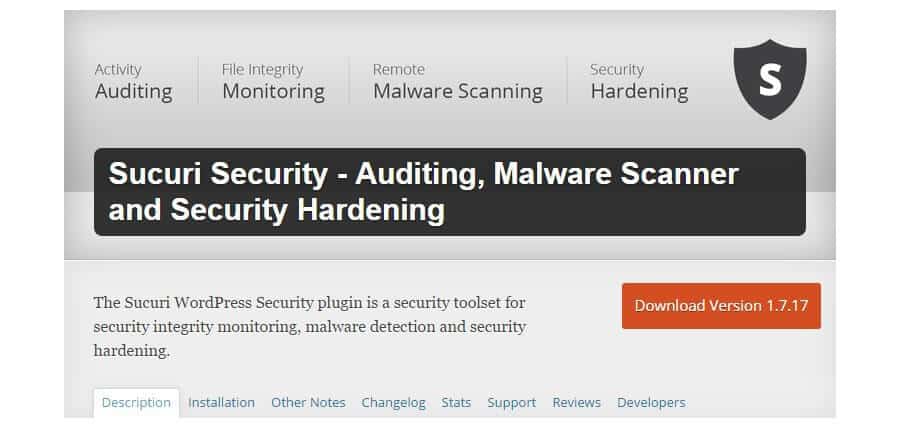Click the Sucuri Security plugin title banner

[450, 192]
